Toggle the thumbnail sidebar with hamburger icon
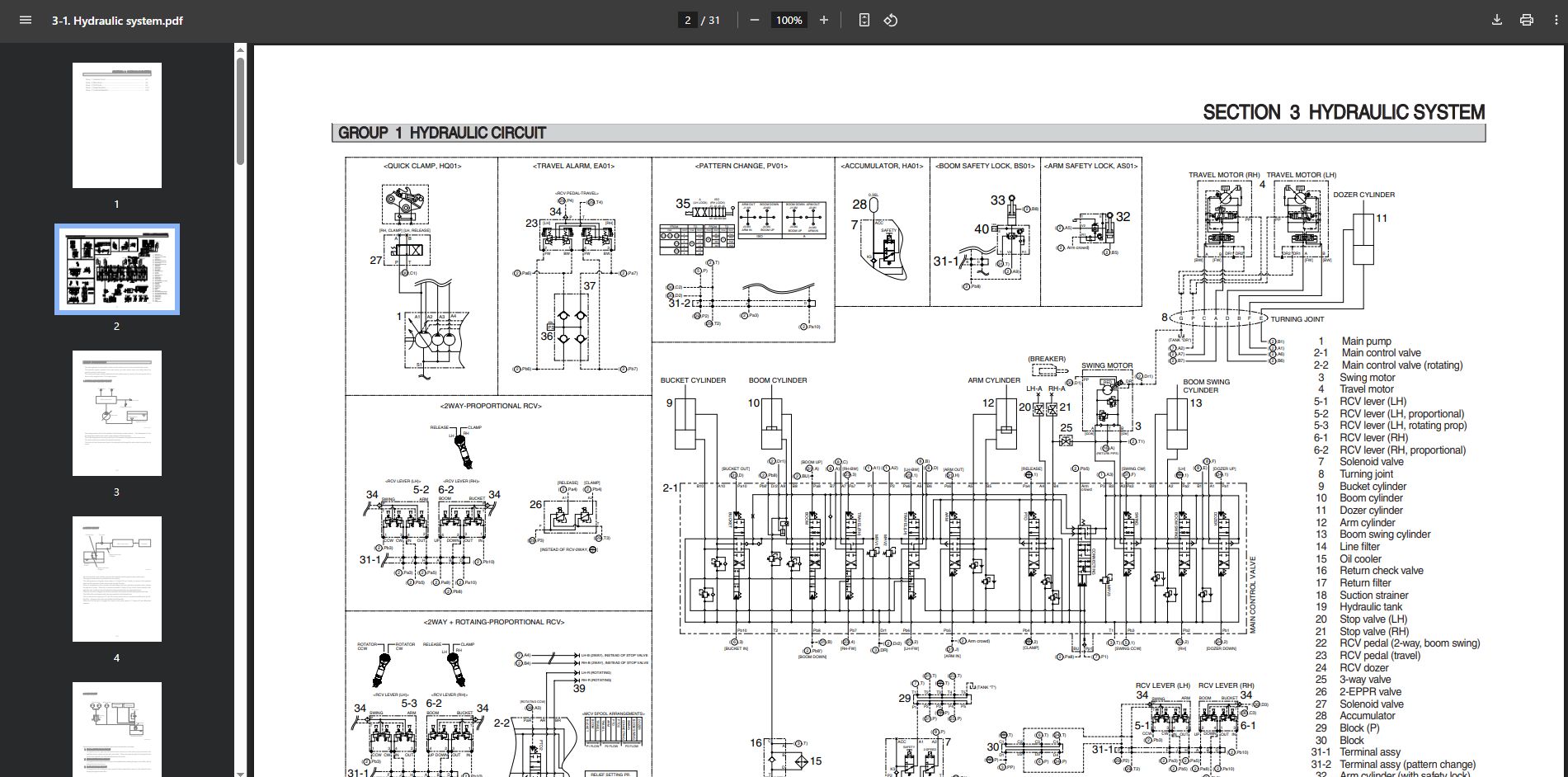Viewport: 1568px width, 777px height. pyautogui.click(x=25, y=21)
